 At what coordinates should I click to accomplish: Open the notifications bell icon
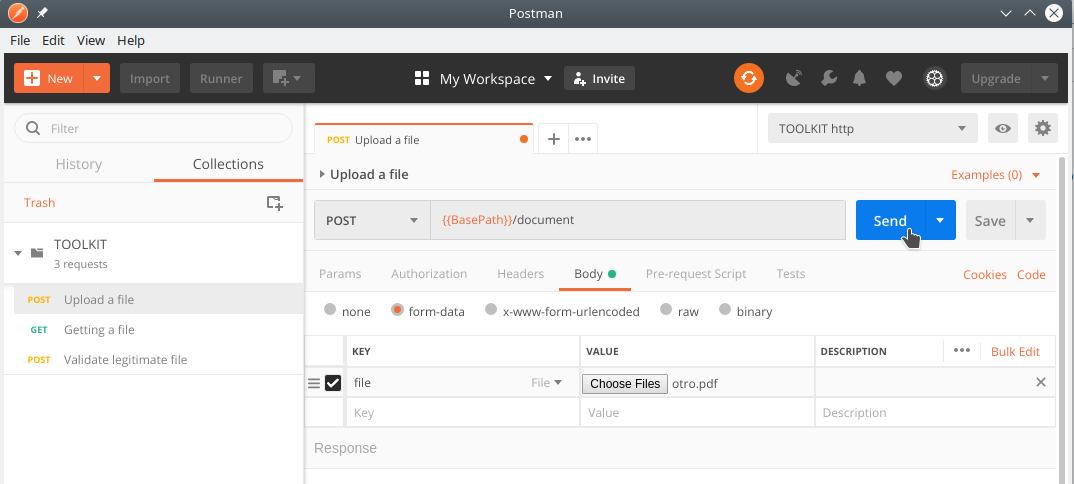(x=859, y=79)
